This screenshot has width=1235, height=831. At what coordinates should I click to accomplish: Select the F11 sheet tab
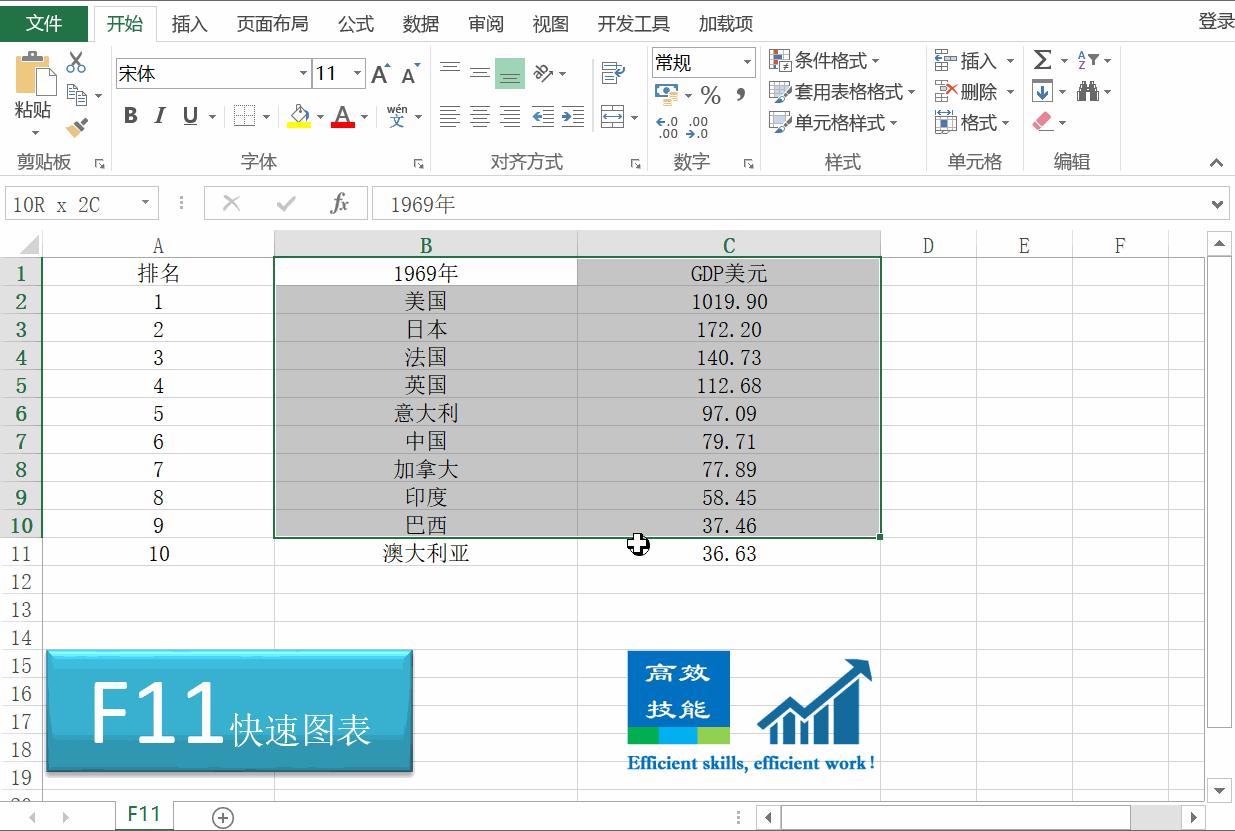(x=144, y=814)
